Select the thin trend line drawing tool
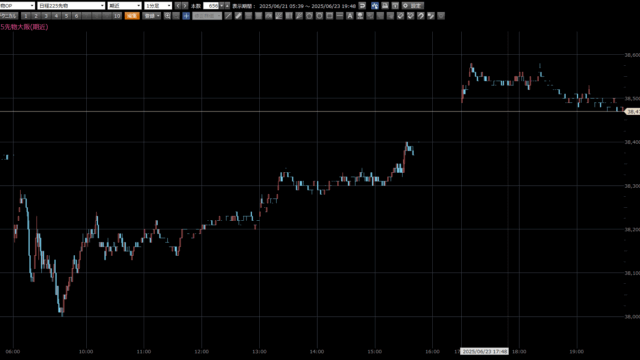This screenshot has width=640, height=360. pos(228,16)
